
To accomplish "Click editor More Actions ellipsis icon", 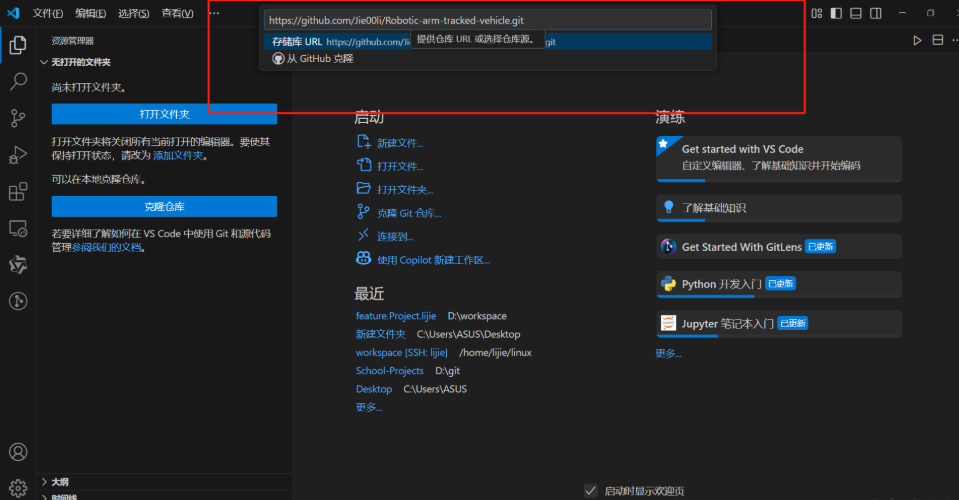I will coord(955,40).
